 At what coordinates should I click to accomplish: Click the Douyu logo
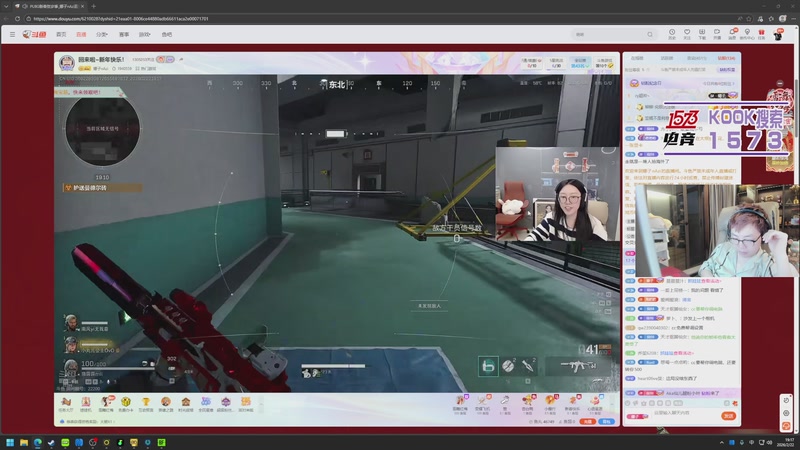coord(34,35)
